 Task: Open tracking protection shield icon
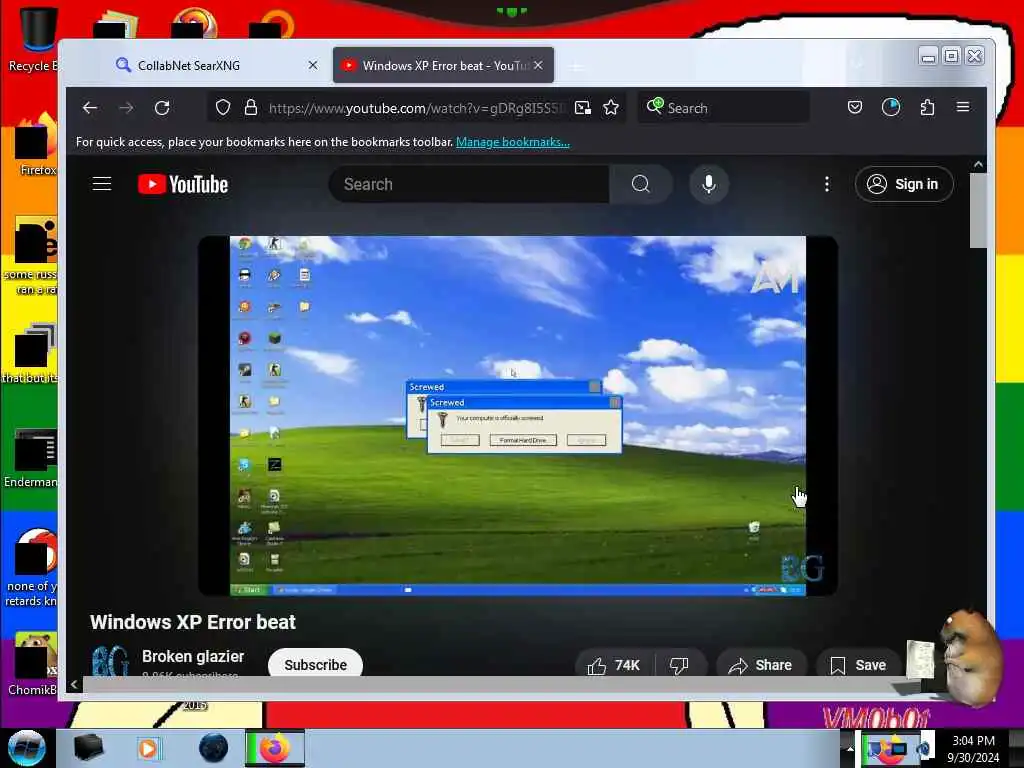pos(223,108)
